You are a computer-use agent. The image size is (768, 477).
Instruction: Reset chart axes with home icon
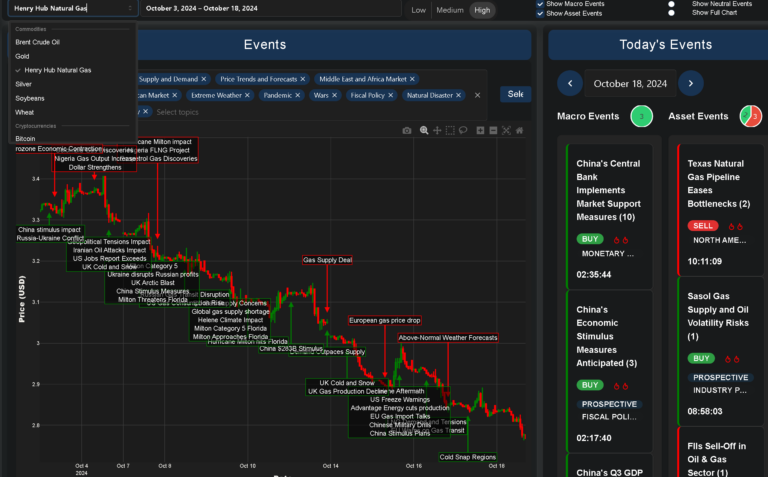click(520, 130)
